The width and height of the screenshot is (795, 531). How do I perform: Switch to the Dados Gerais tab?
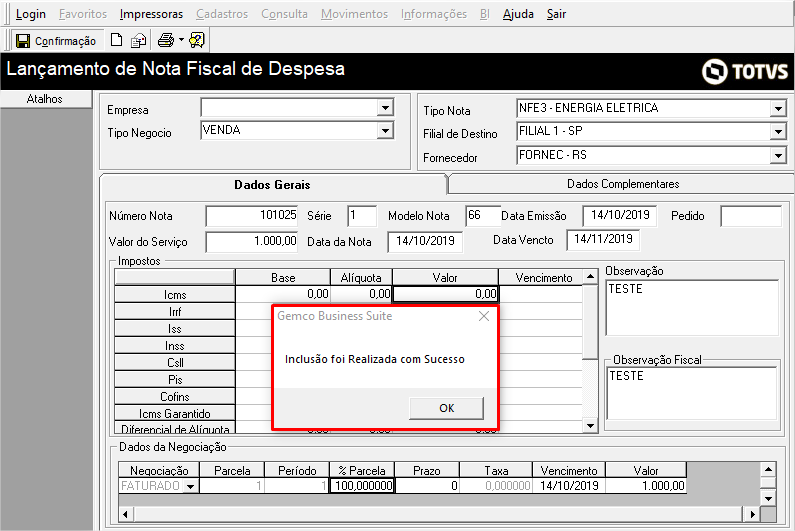click(x=272, y=185)
